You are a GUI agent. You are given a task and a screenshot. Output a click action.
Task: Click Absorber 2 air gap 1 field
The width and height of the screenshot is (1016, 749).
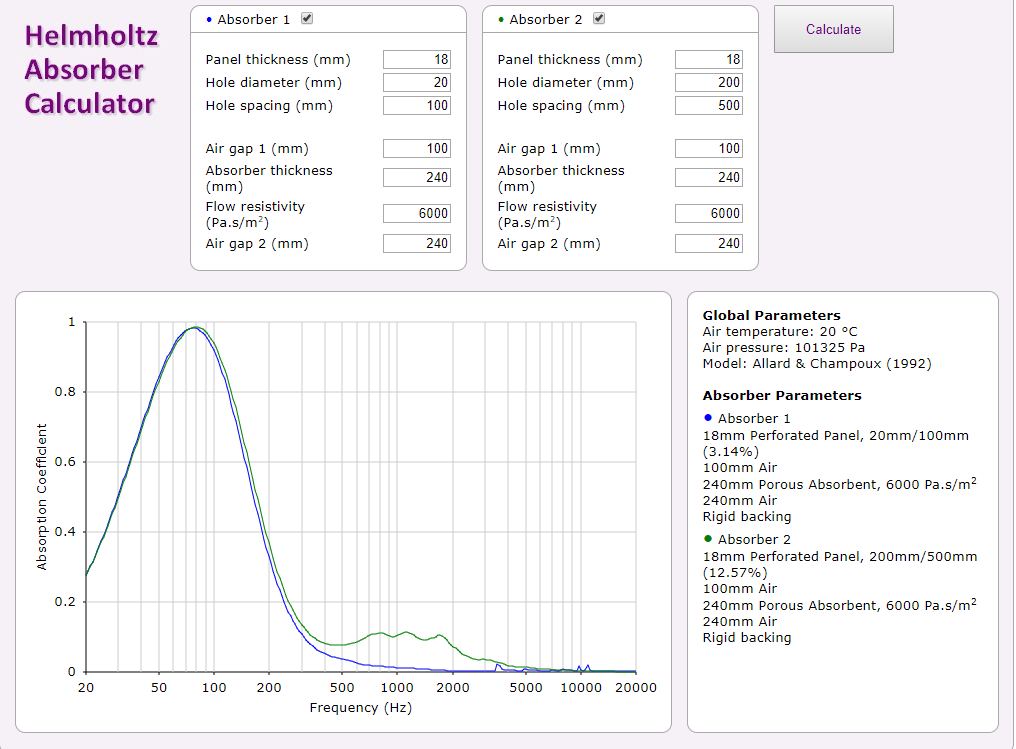tap(708, 149)
